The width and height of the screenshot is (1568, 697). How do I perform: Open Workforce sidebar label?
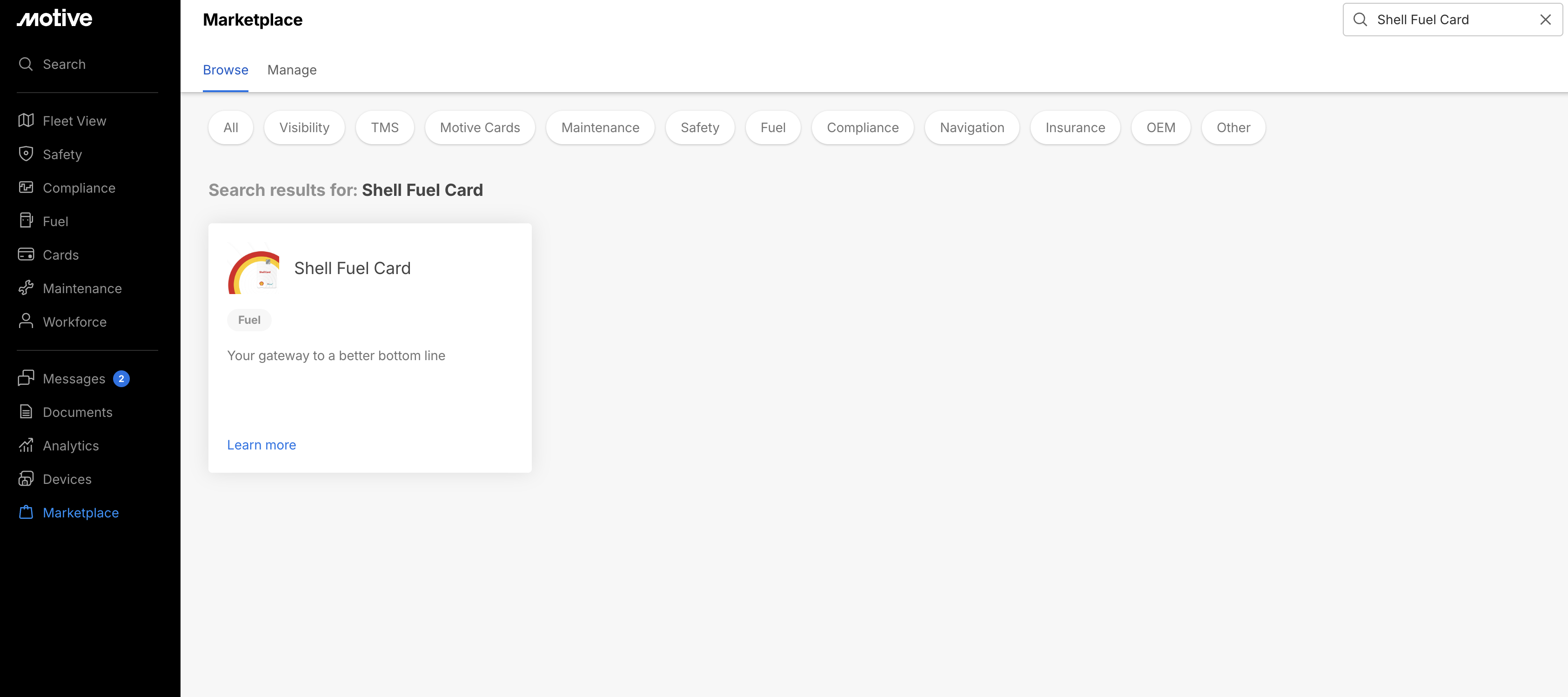(x=74, y=322)
